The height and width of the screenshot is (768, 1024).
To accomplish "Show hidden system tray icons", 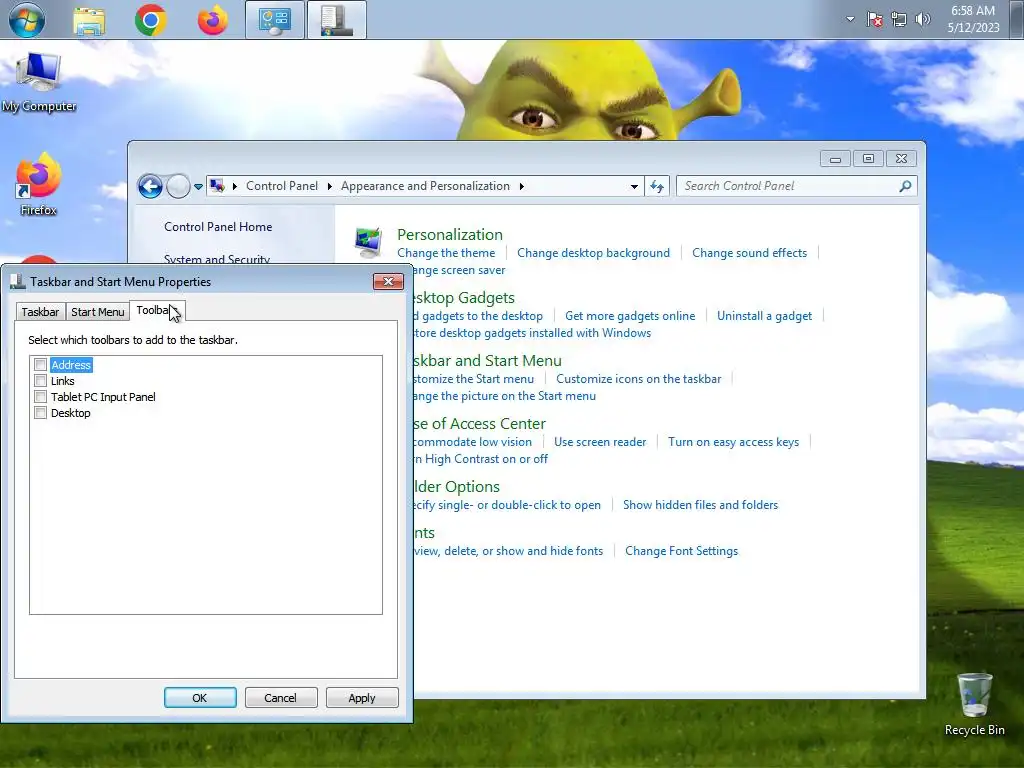I will click(x=850, y=19).
